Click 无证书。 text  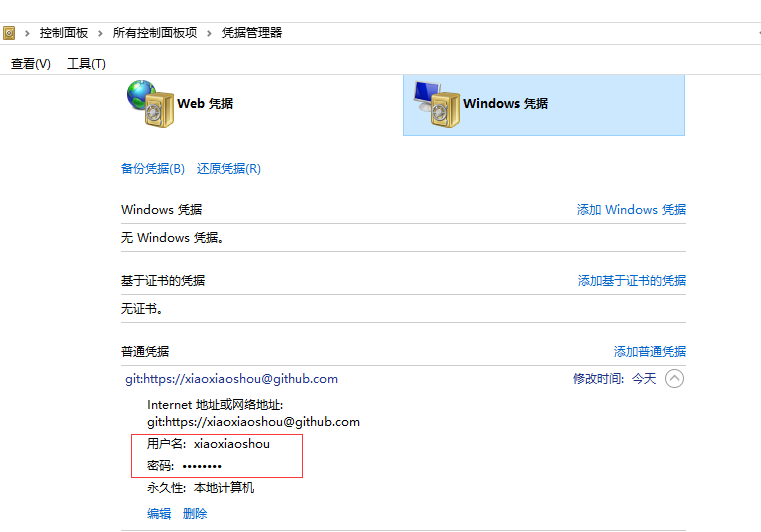142,309
